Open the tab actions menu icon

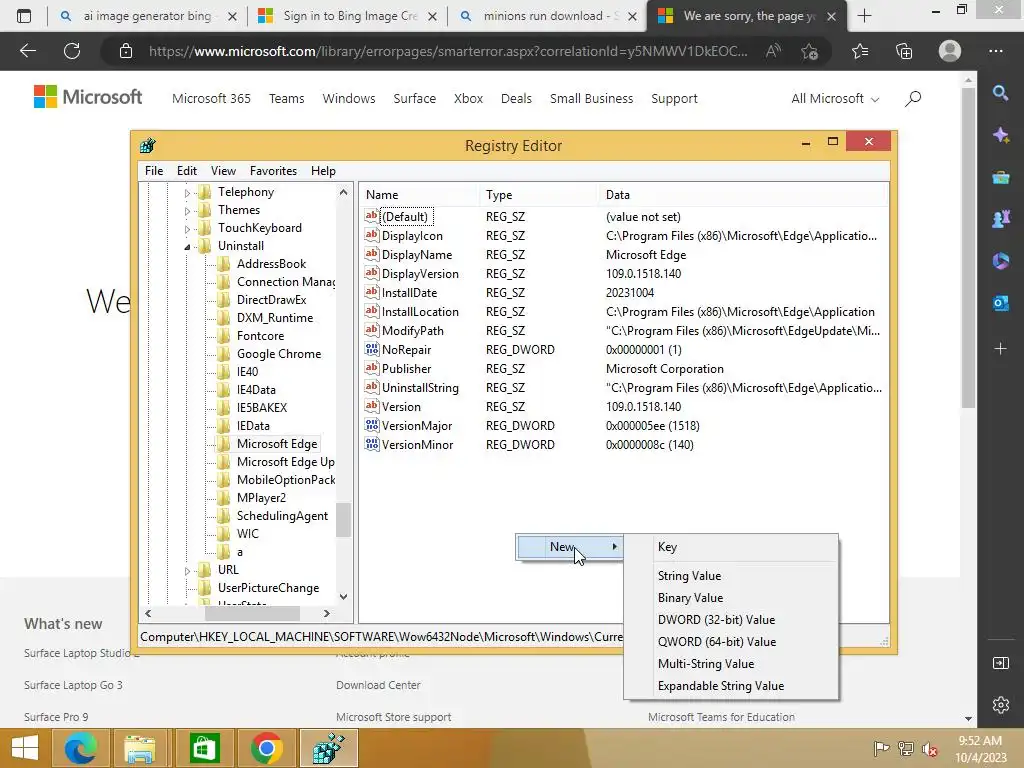coord(24,16)
